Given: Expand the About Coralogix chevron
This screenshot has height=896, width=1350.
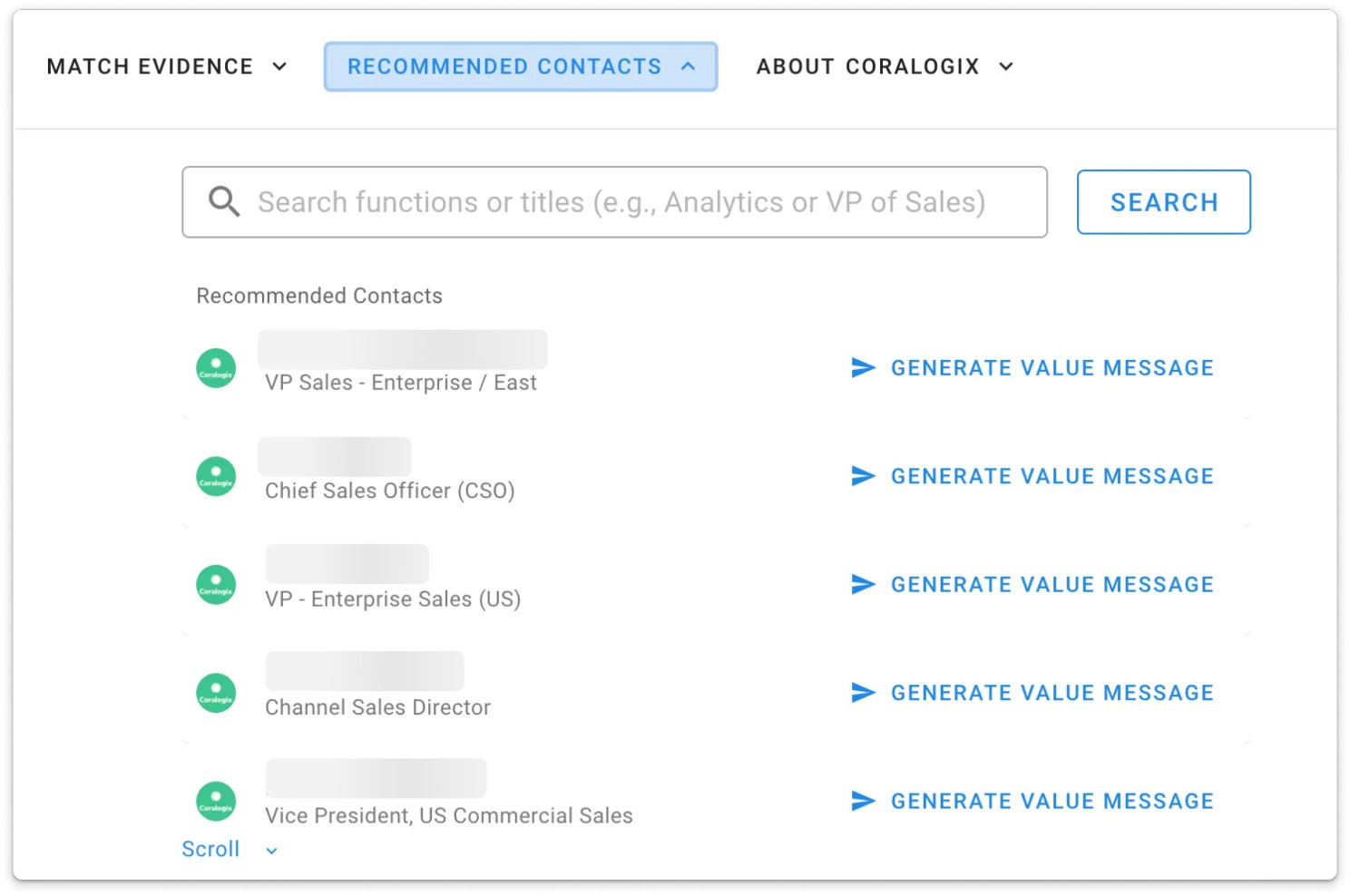Looking at the screenshot, I should point(1006,66).
